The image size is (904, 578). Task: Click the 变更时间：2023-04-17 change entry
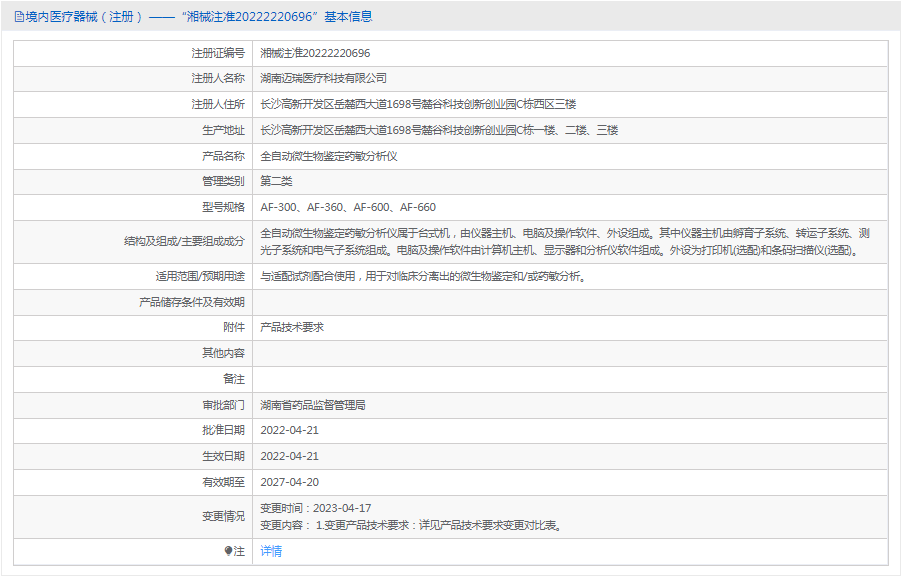pos(315,508)
